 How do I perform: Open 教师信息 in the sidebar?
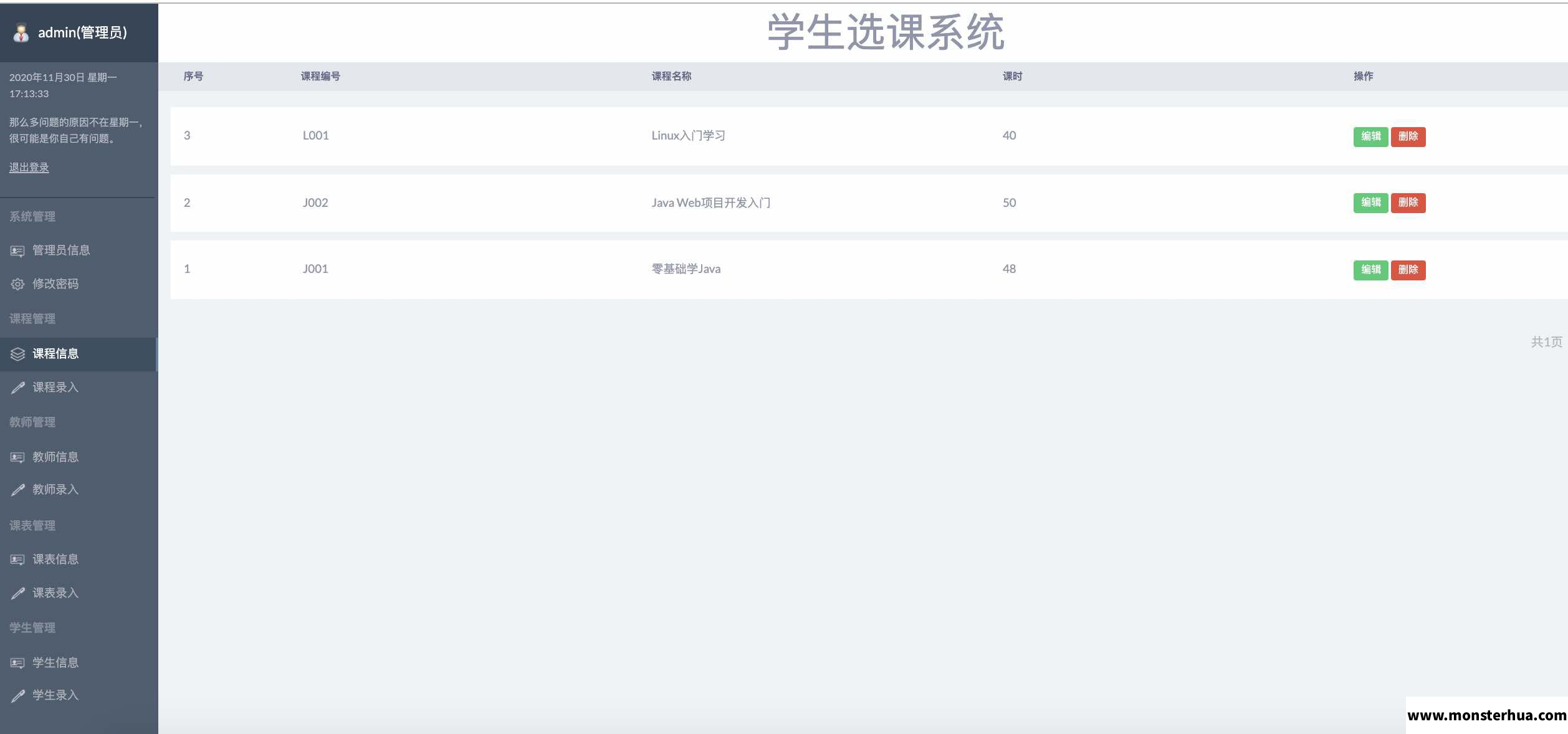(78, 457)
